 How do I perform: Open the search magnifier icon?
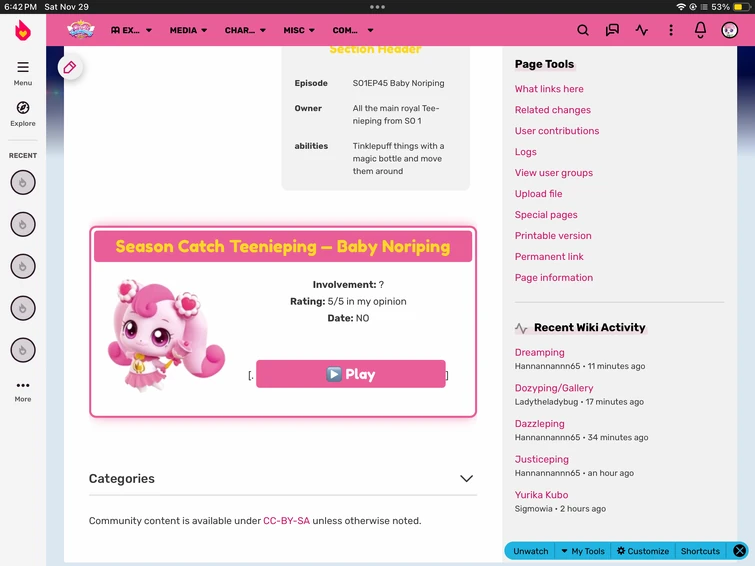(x=583, y=30)
